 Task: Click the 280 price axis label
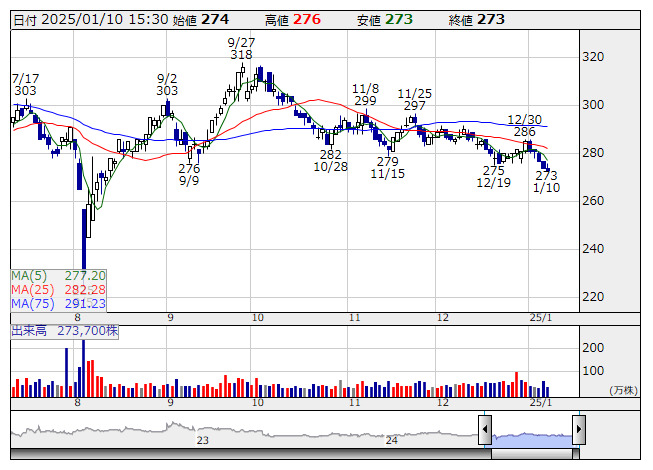click(593, 153)
